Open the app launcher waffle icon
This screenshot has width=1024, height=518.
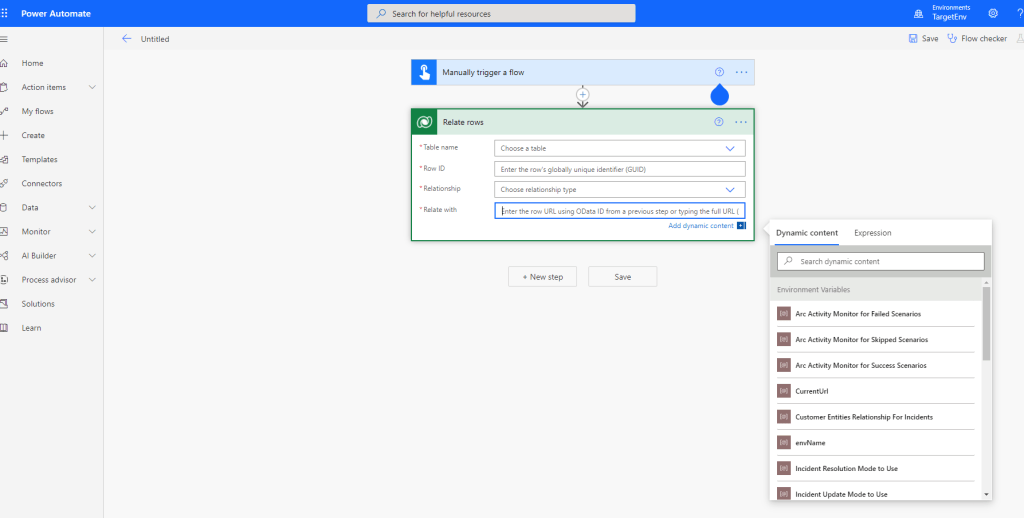6,13
